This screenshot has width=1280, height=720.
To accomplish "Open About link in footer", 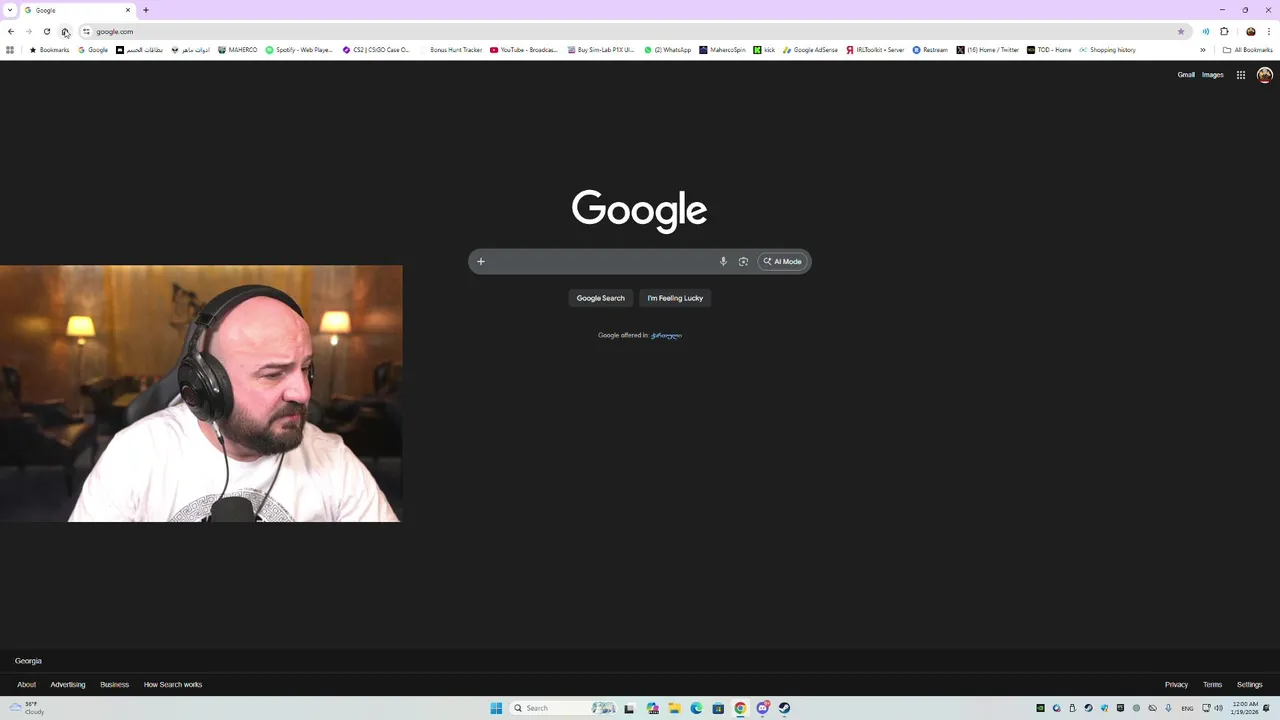I will [x=26, y=685].
